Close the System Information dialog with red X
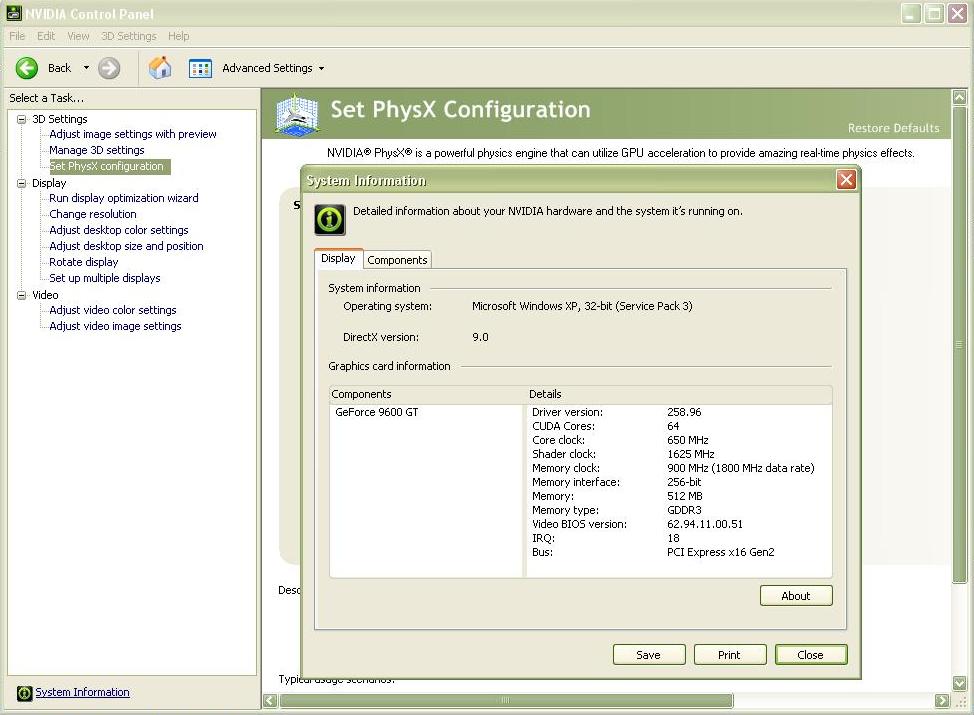Screen dimensions: 974x715 point(846,180)
